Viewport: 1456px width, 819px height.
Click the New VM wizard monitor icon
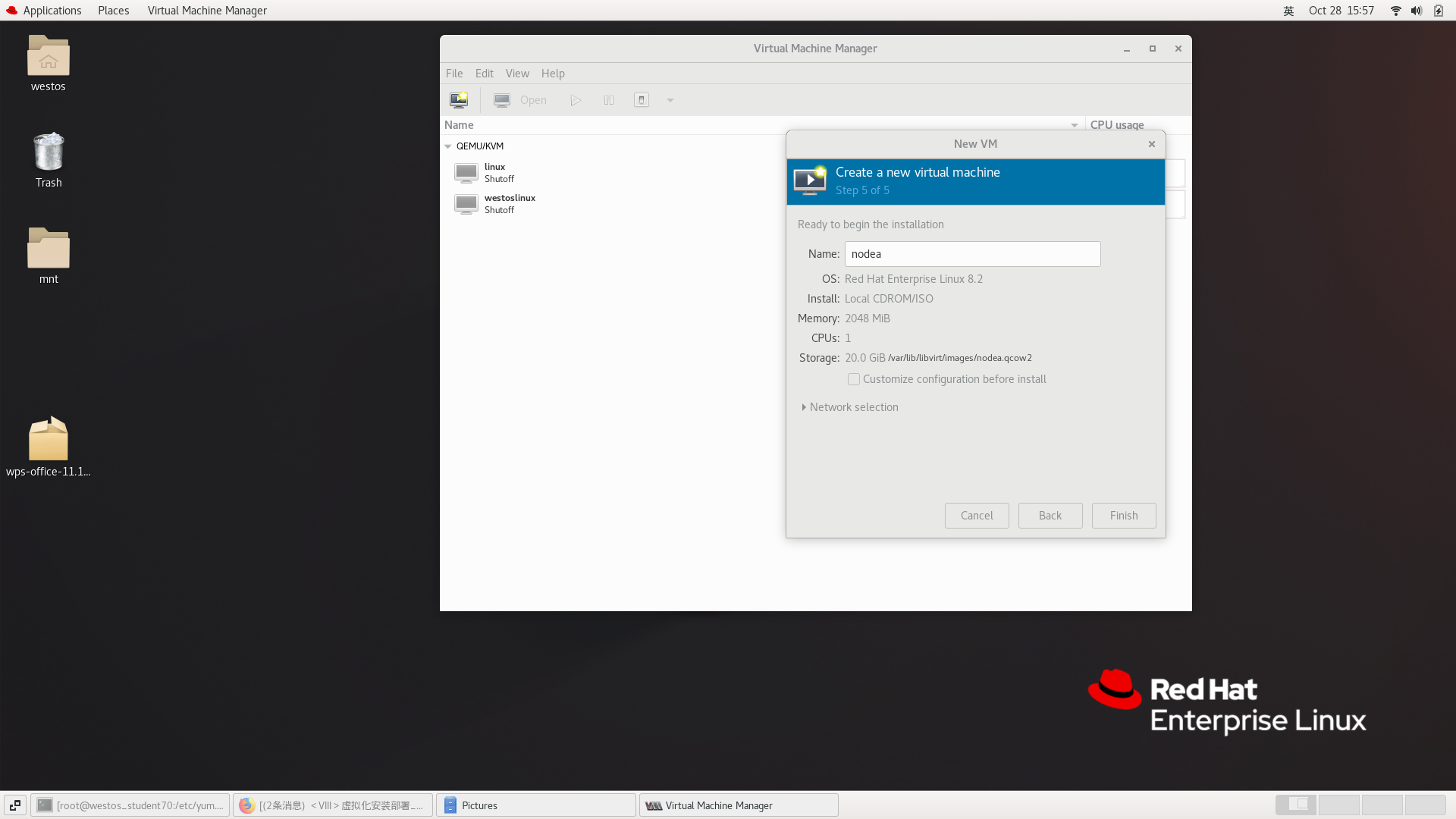coord(810,181)
